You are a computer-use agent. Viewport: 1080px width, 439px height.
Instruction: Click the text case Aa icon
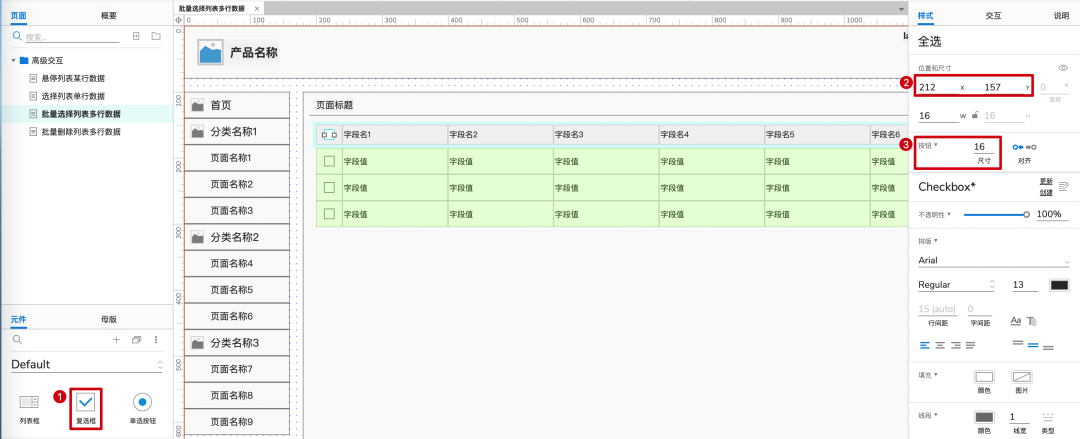(x=1015, y=320)
